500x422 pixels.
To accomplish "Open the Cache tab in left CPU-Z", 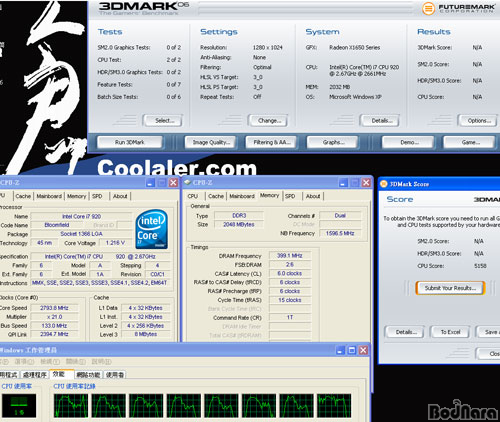I will pos(23,196).
